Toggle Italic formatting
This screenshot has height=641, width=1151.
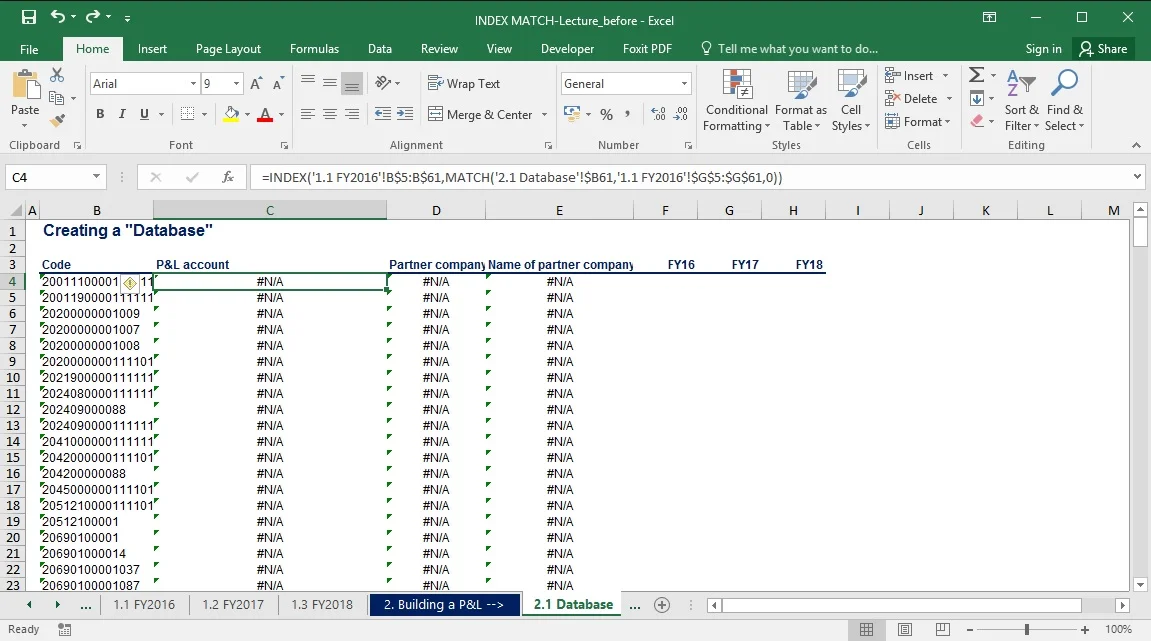124,115
